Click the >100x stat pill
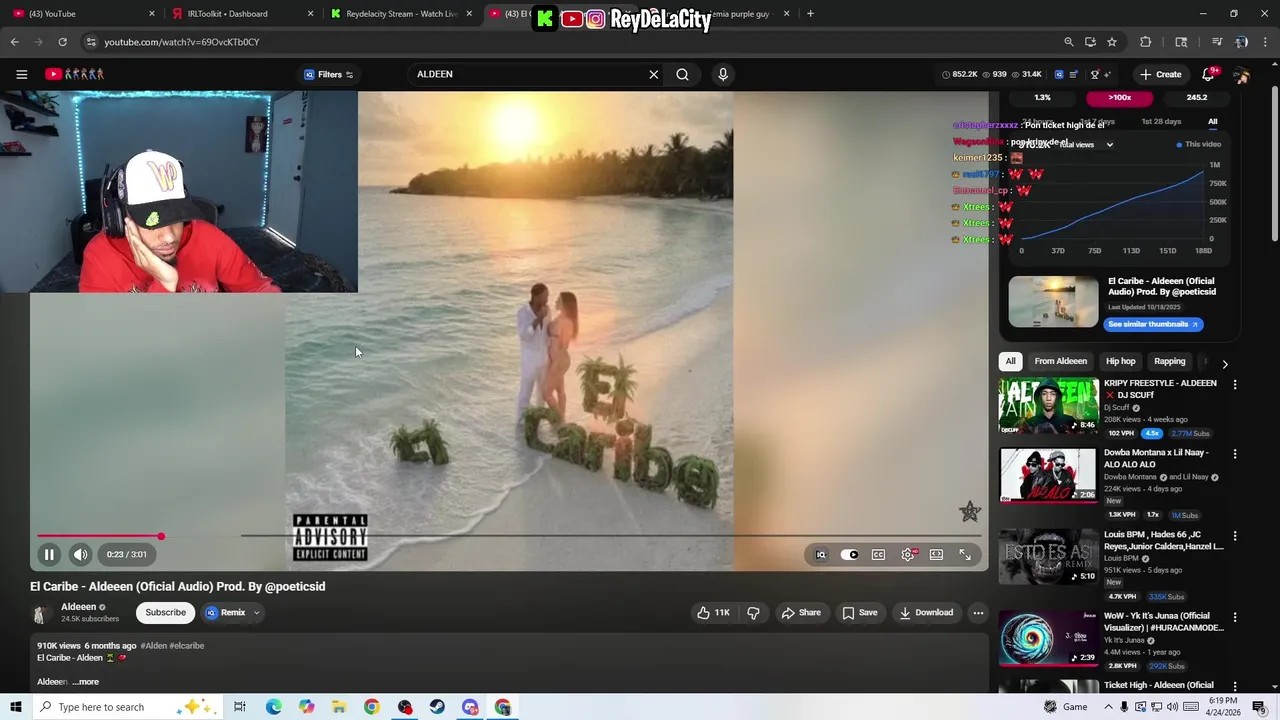Image resolution: width=1280 pixels, height=720 pixels. [1119, 98]
